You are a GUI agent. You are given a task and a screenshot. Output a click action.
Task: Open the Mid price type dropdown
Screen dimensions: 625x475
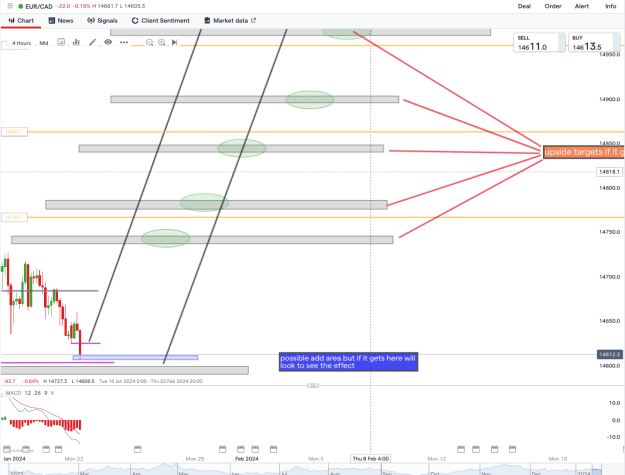44,43
